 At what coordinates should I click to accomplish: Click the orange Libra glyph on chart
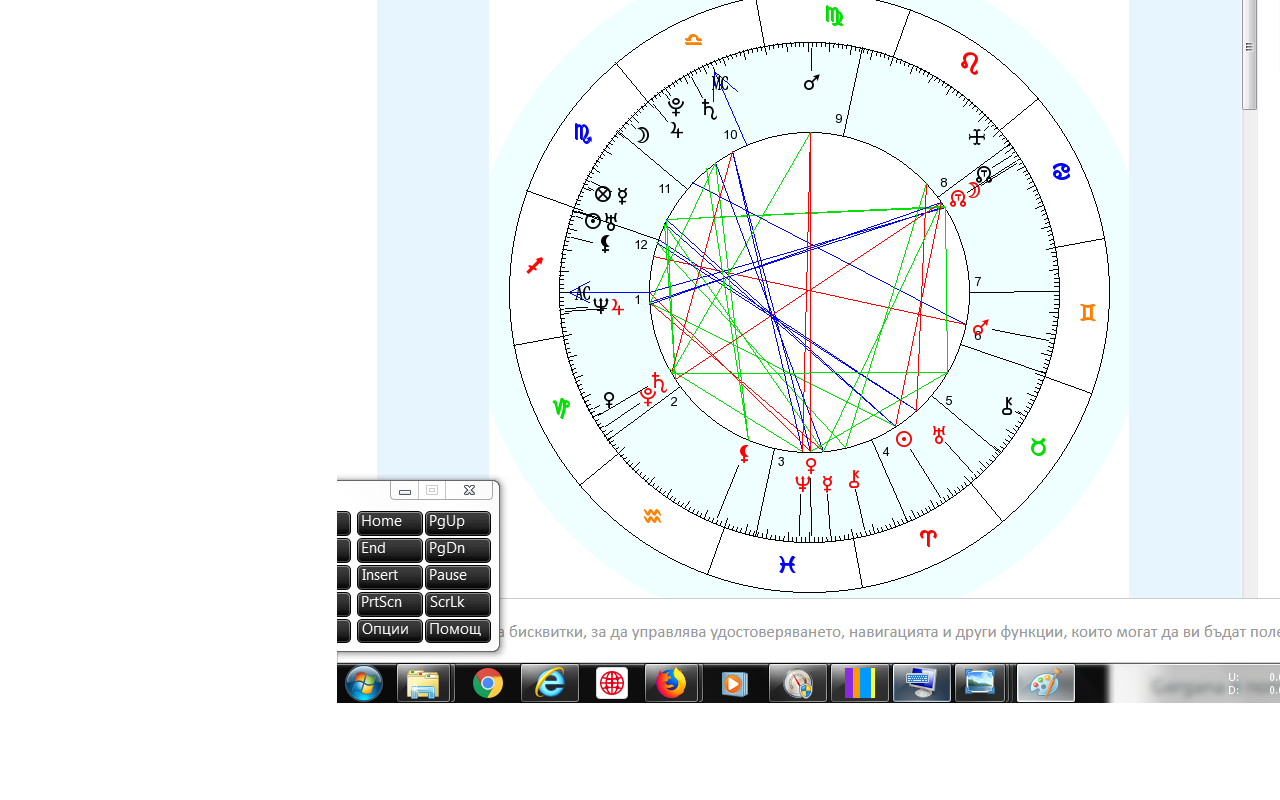click(x=693, y=40)
